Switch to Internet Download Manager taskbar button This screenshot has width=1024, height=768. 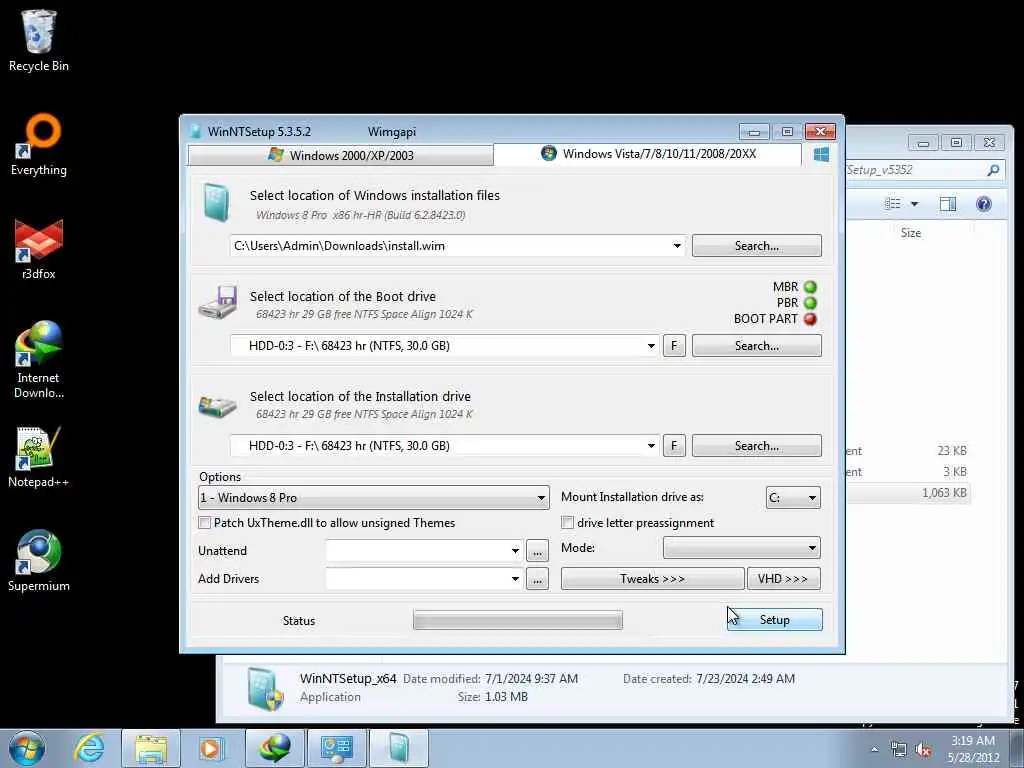pos(274,748)
